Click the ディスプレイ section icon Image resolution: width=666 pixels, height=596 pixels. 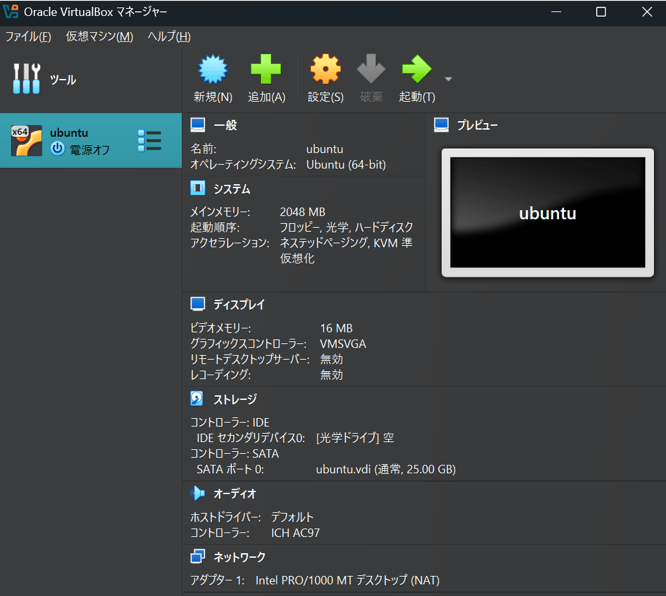pyautogui.click(x=198, y=304)
